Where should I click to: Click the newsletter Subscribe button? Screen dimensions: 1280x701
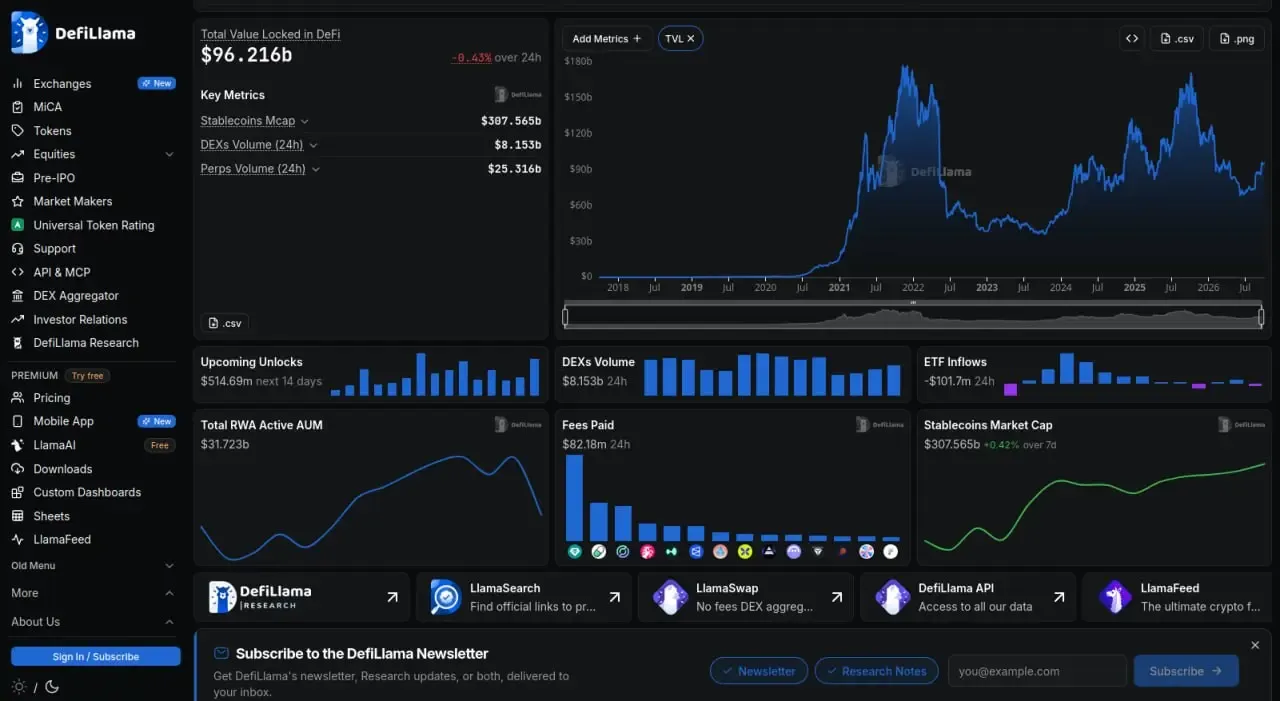point(1186,671)
